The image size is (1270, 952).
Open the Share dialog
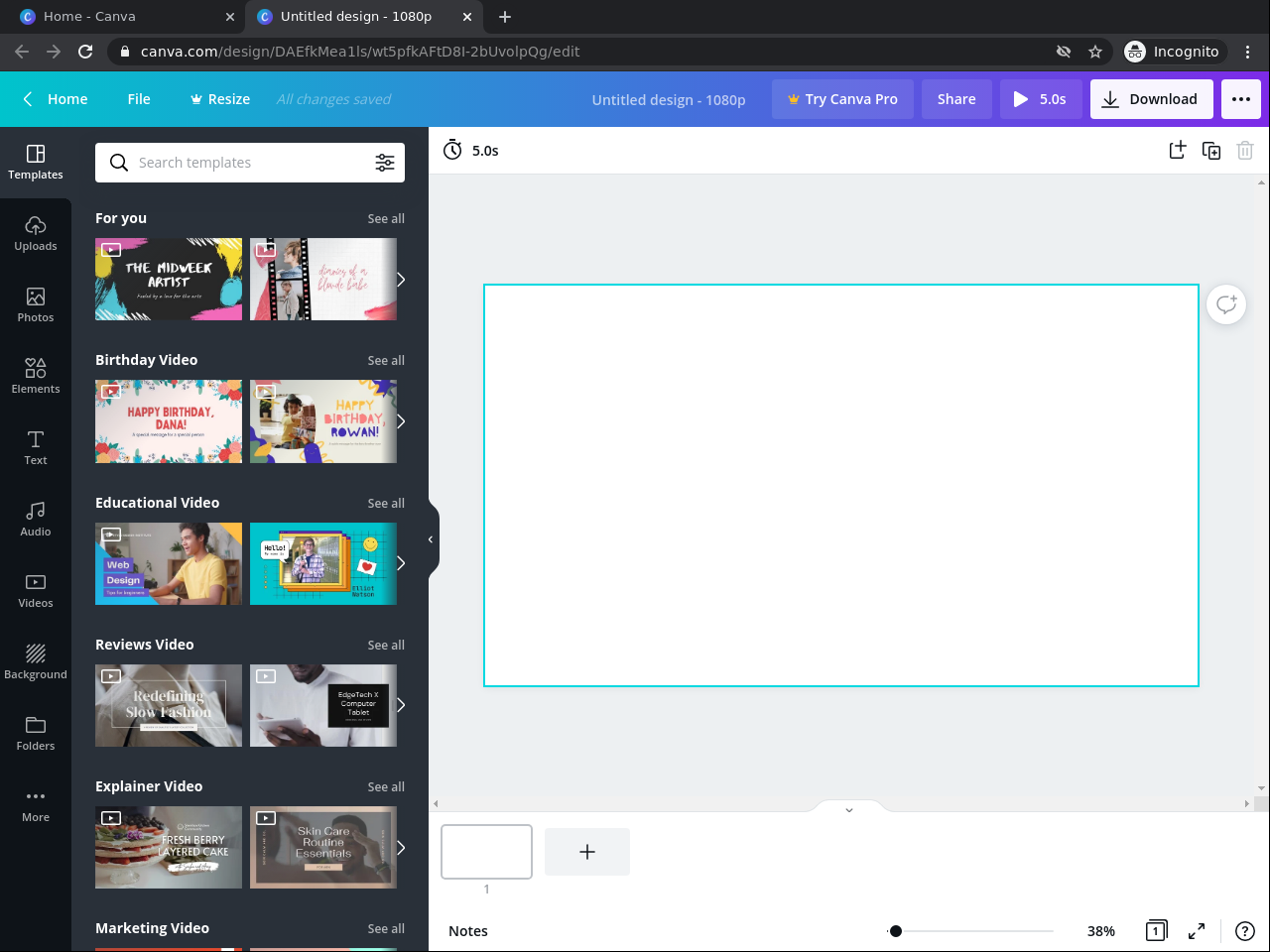pos(956,99)
